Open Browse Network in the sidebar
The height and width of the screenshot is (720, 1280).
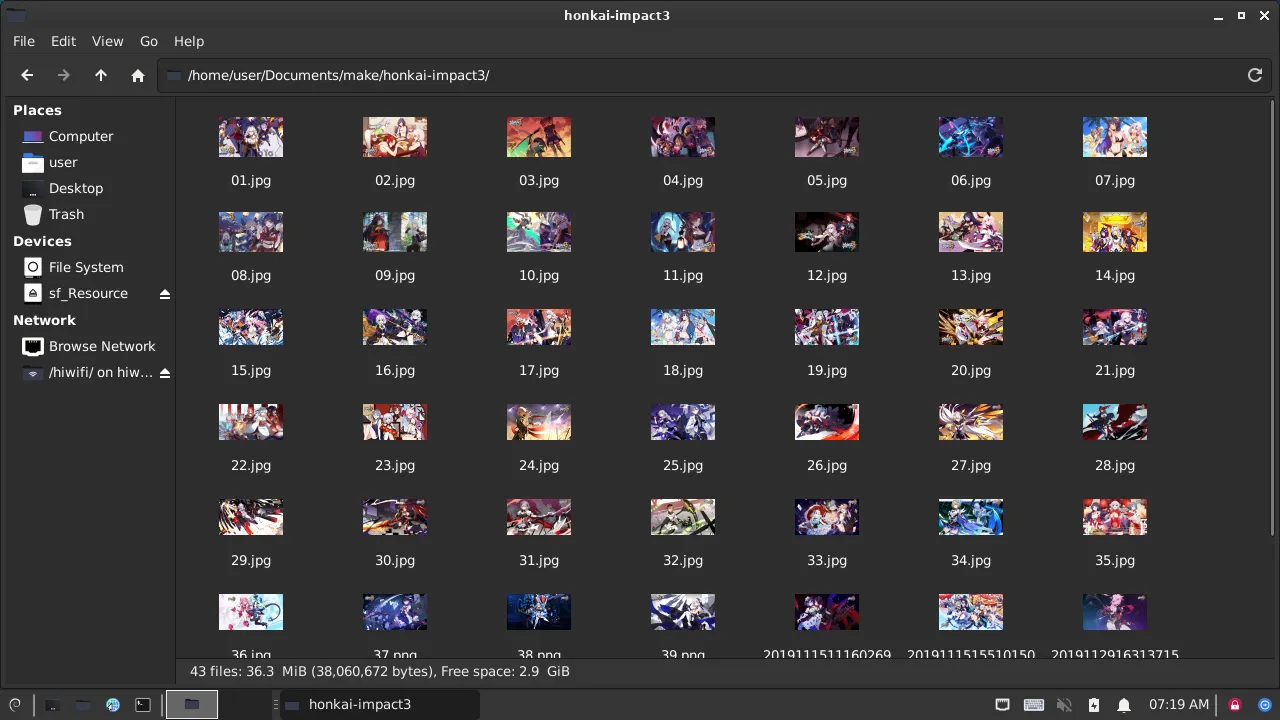(101, 346)
